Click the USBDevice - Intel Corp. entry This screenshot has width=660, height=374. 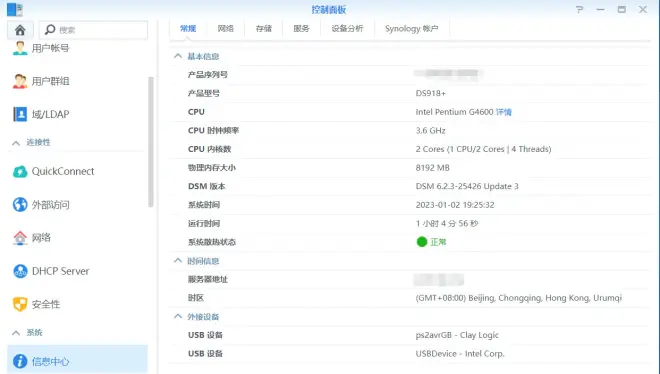(x=460, y=354)
